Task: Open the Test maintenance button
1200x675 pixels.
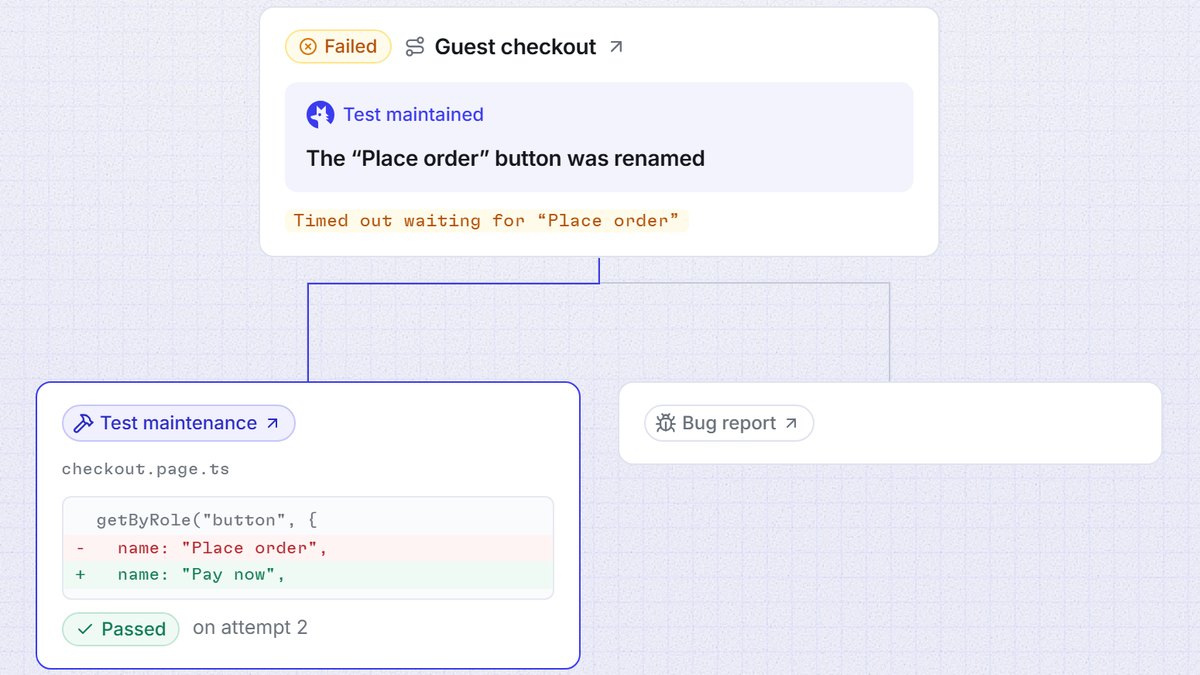Action: (179, 423)
